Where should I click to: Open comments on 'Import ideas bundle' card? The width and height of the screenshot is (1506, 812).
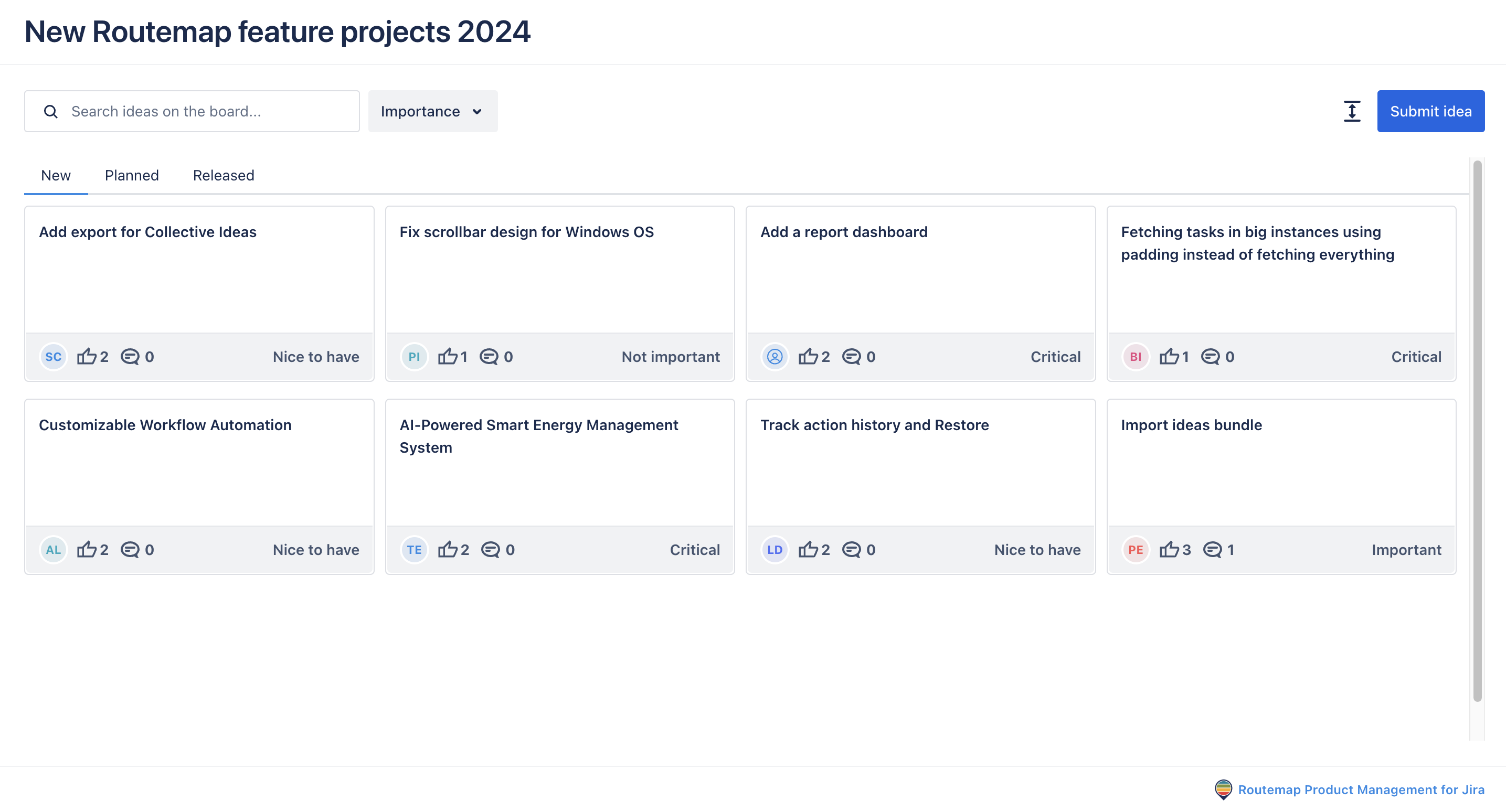1212,549
